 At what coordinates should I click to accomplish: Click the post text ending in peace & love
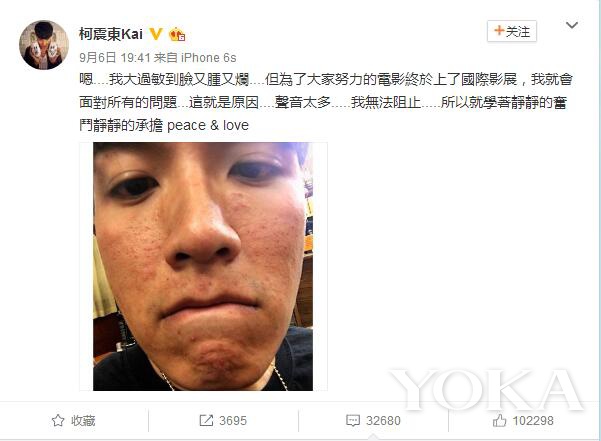(326, 102)
